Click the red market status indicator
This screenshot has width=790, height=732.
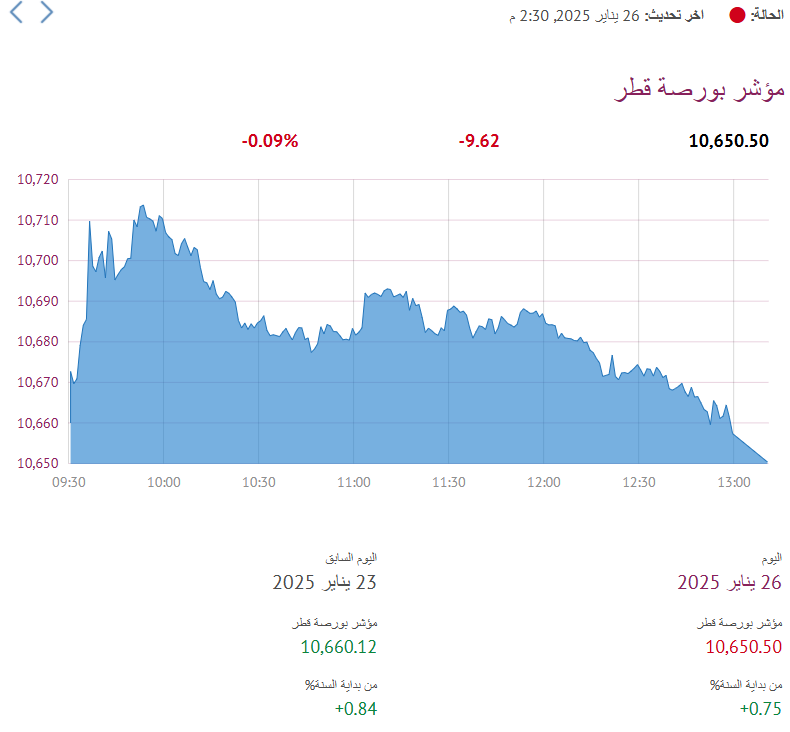point(737,15)
